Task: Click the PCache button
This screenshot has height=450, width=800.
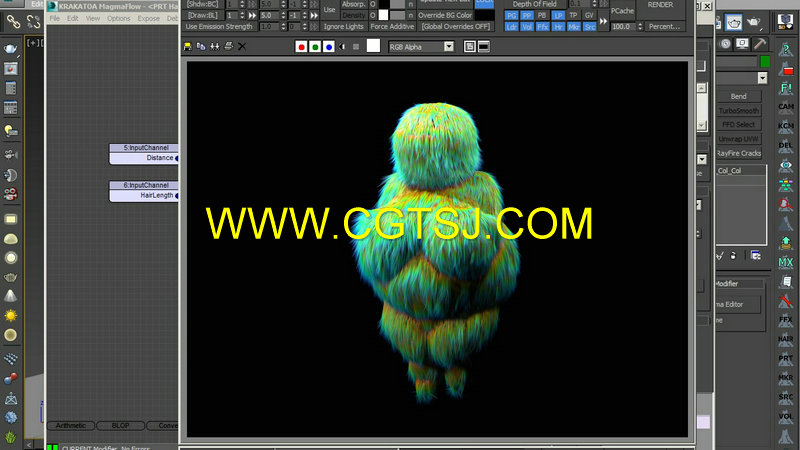Action: pos(622,11)
